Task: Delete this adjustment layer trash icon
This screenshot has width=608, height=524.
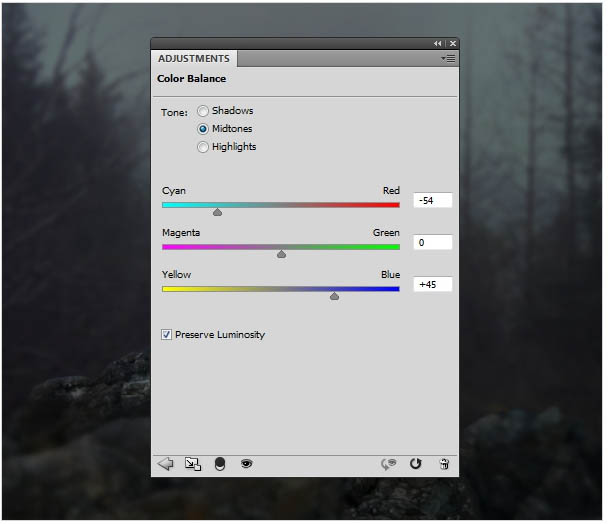Action: pos(444,463)
